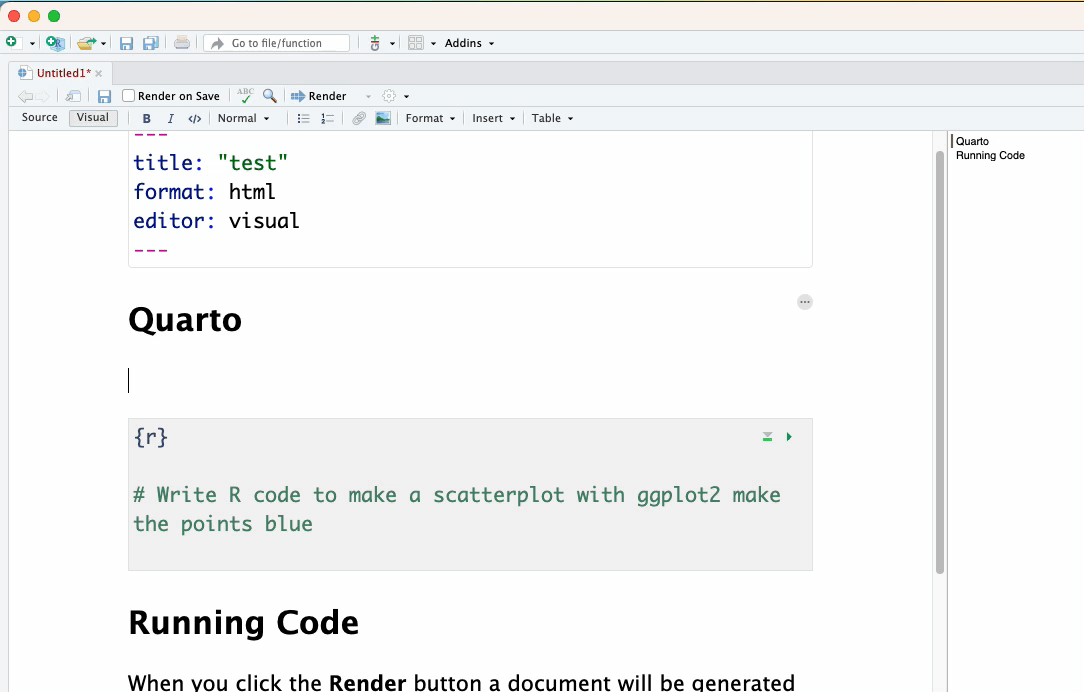Toggle bold formatting

click(x=147, y=118)
